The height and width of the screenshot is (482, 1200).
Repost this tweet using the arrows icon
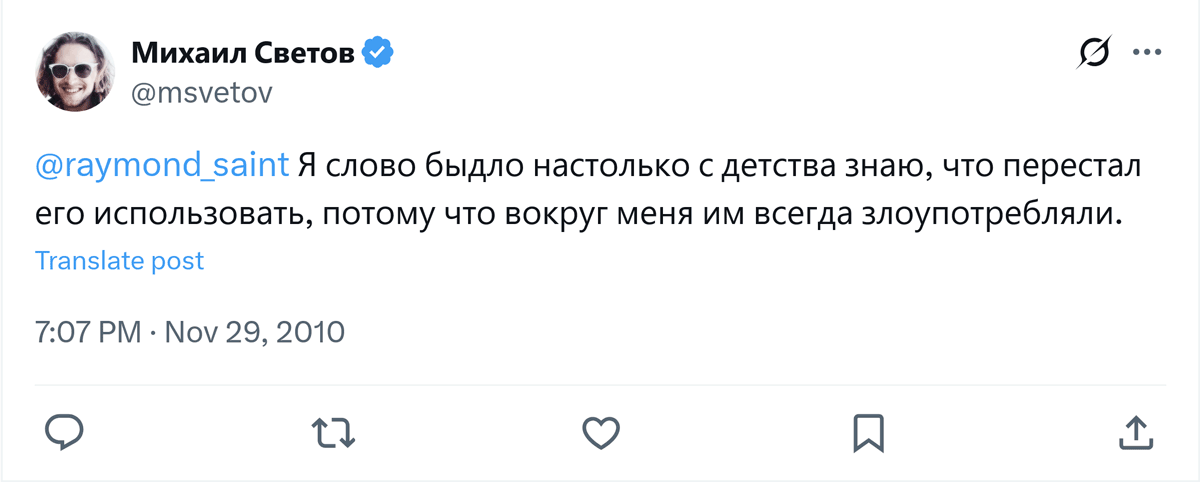click(x=333, y=432)
